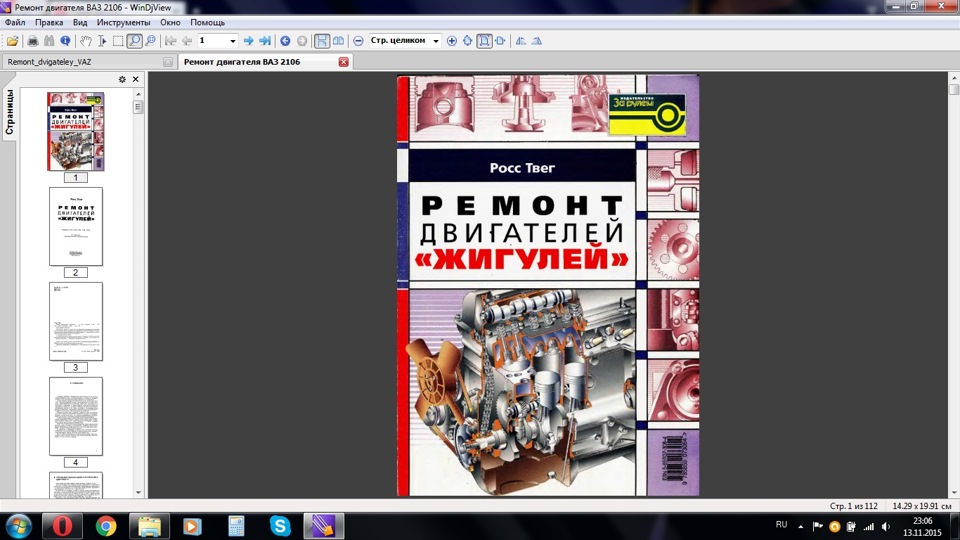
Task: Click the zoom in plus button
Action: pyautogui.click(x=452, y=41)
